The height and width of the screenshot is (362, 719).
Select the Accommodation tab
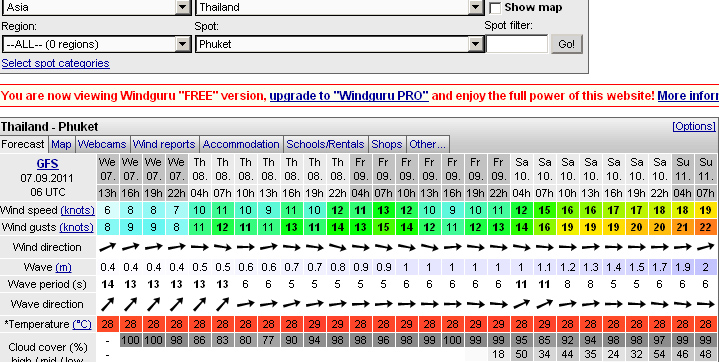click(x=241, y=144)
